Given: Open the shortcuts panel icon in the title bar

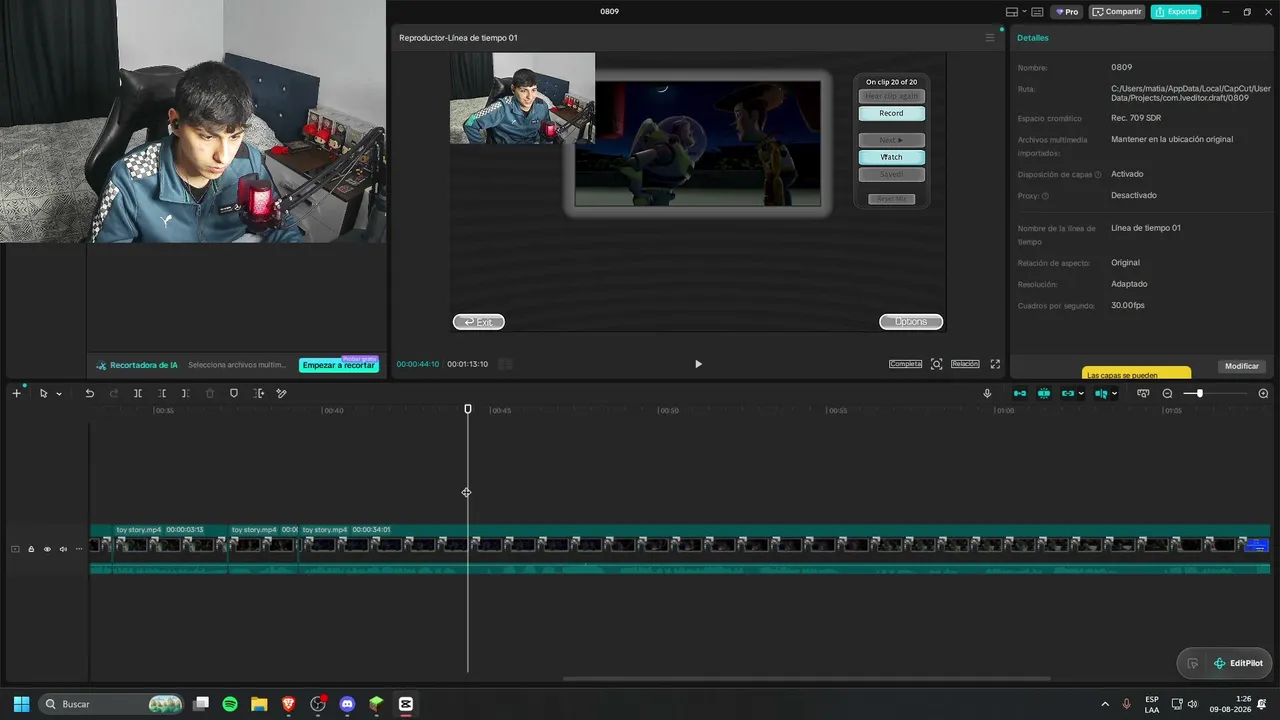Looking at the screenshot, I should point(1037,12).
